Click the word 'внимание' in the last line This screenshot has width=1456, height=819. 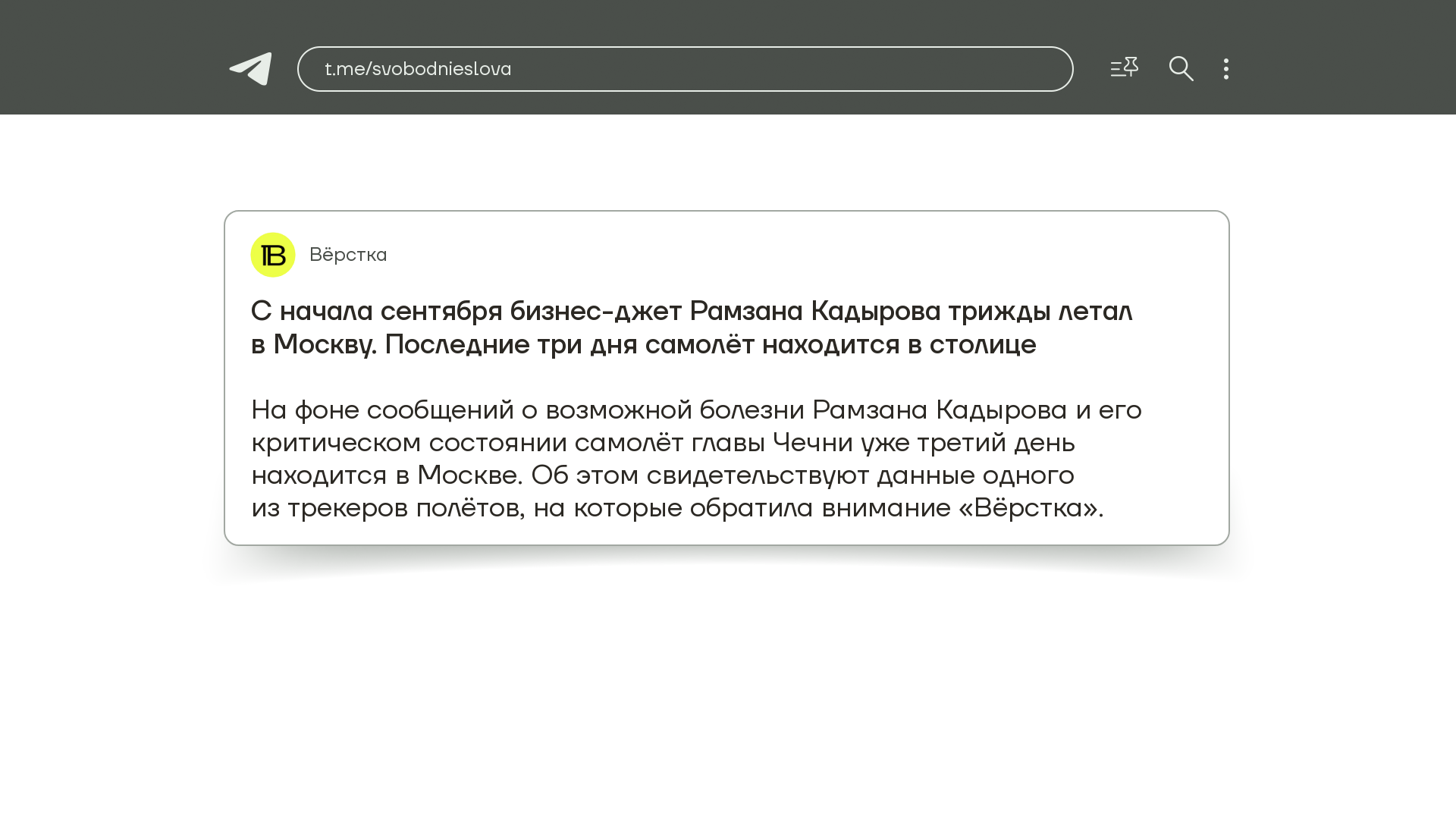[886, 507]
